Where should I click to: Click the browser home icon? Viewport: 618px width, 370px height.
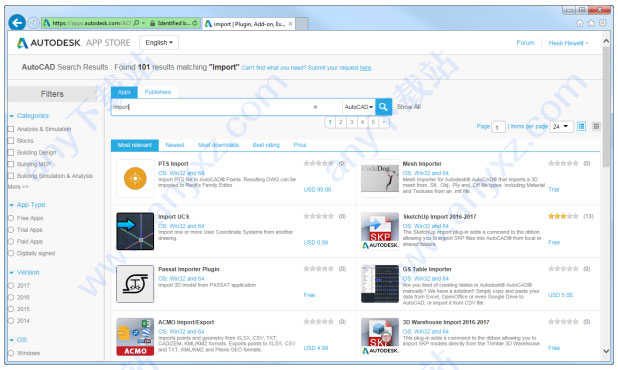579,23
